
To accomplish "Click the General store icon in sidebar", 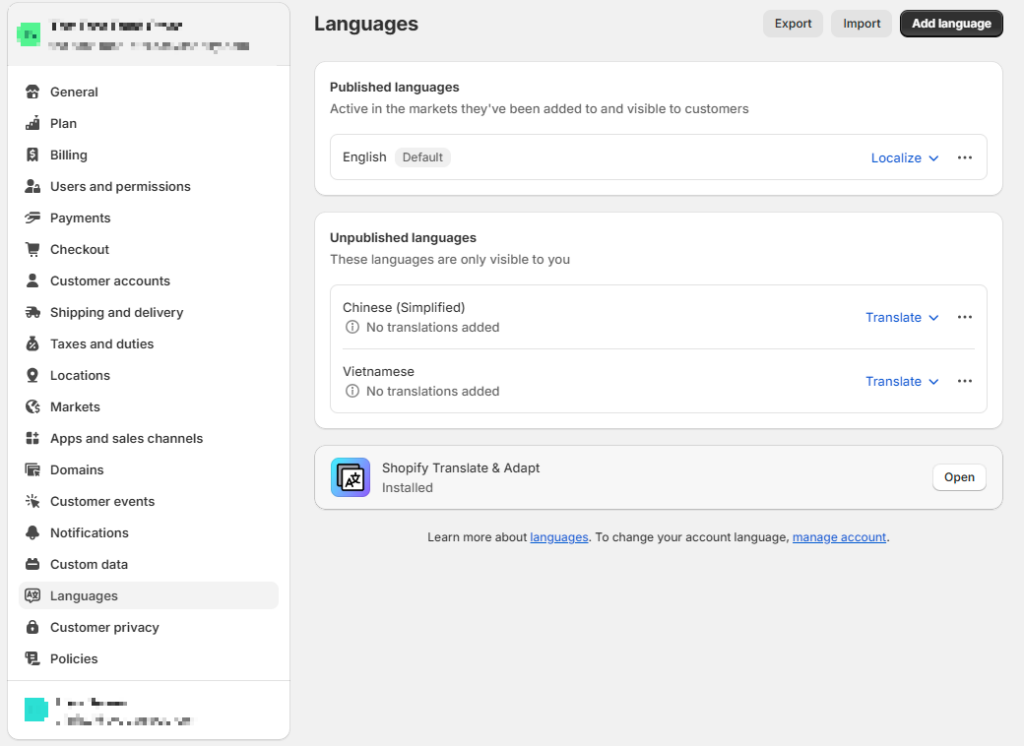I will [x=32, y=92].
